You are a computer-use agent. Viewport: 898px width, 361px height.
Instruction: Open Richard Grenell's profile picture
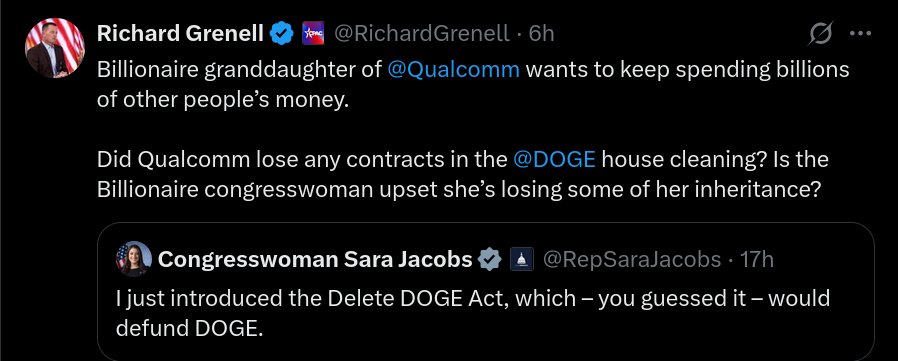[55, 48]
